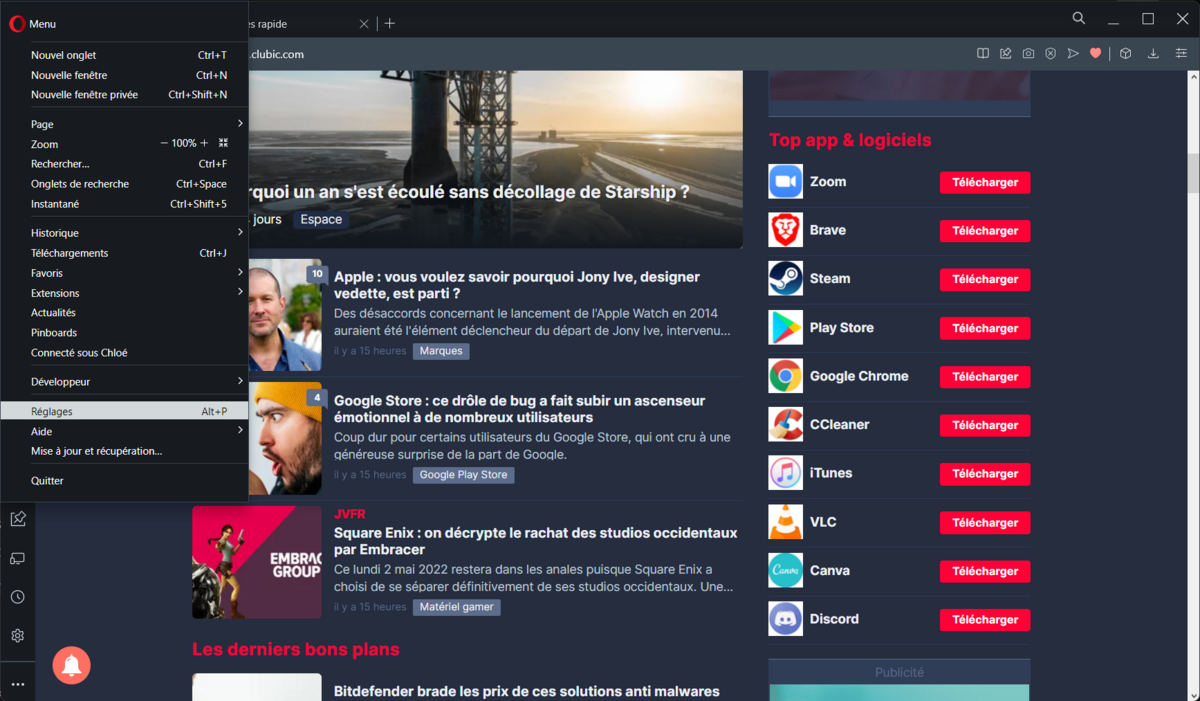Click the red heart bookmark icon
This screenshot has width=1200, height=701.
[x=1096, y=54]
